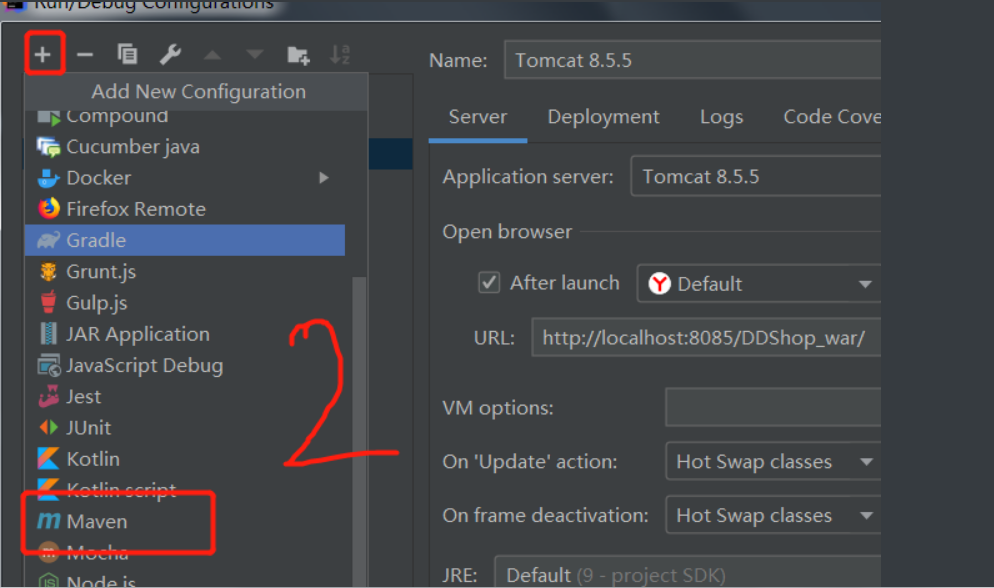Click the JUnit icon
994x588 pixels.
tap(49, 427)
